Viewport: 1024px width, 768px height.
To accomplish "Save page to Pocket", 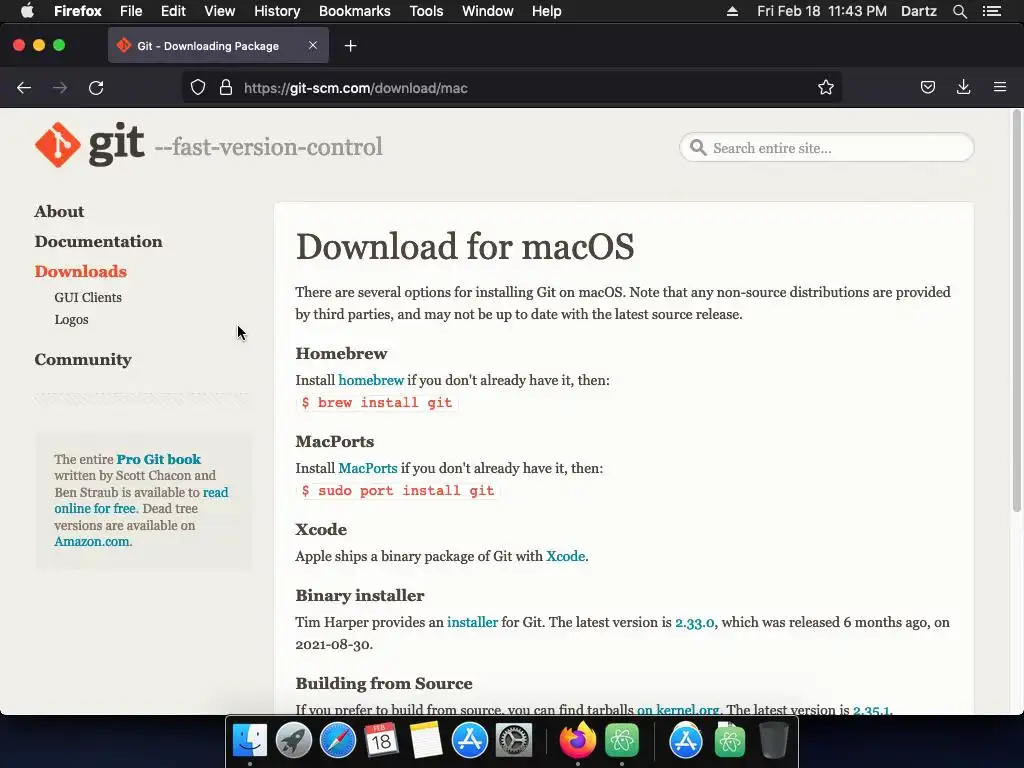I will [927, 88].
